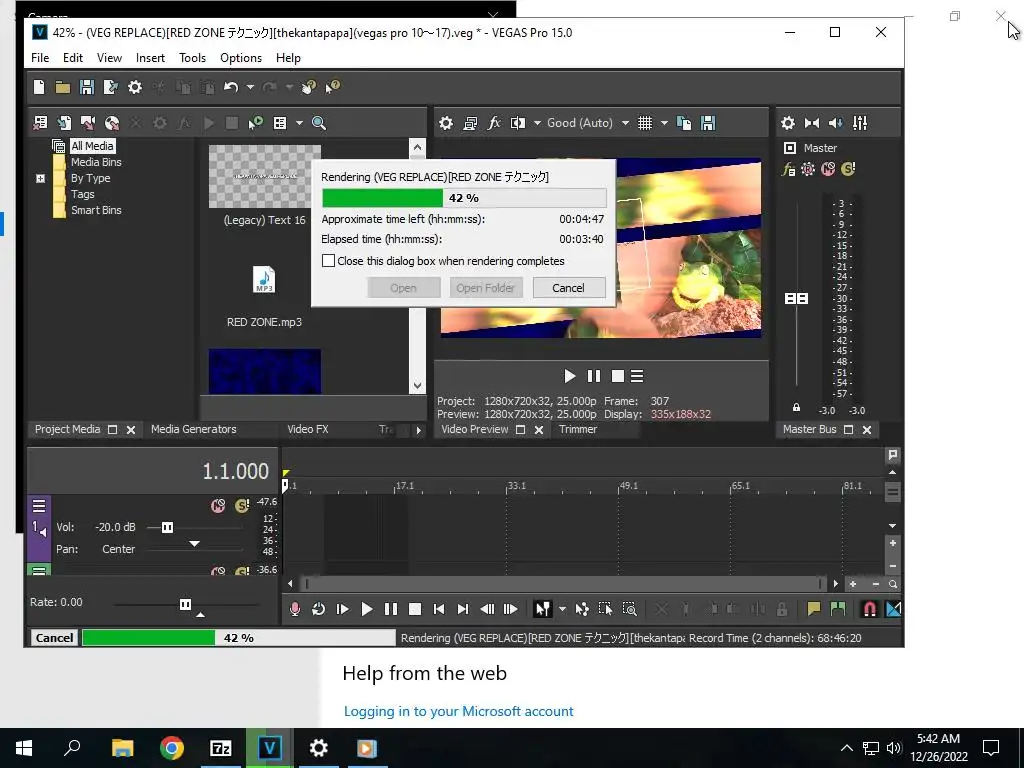The image size is (1024, 768).
Task: Select the Zoom edit tool magnifier
Action: point(630,609)
